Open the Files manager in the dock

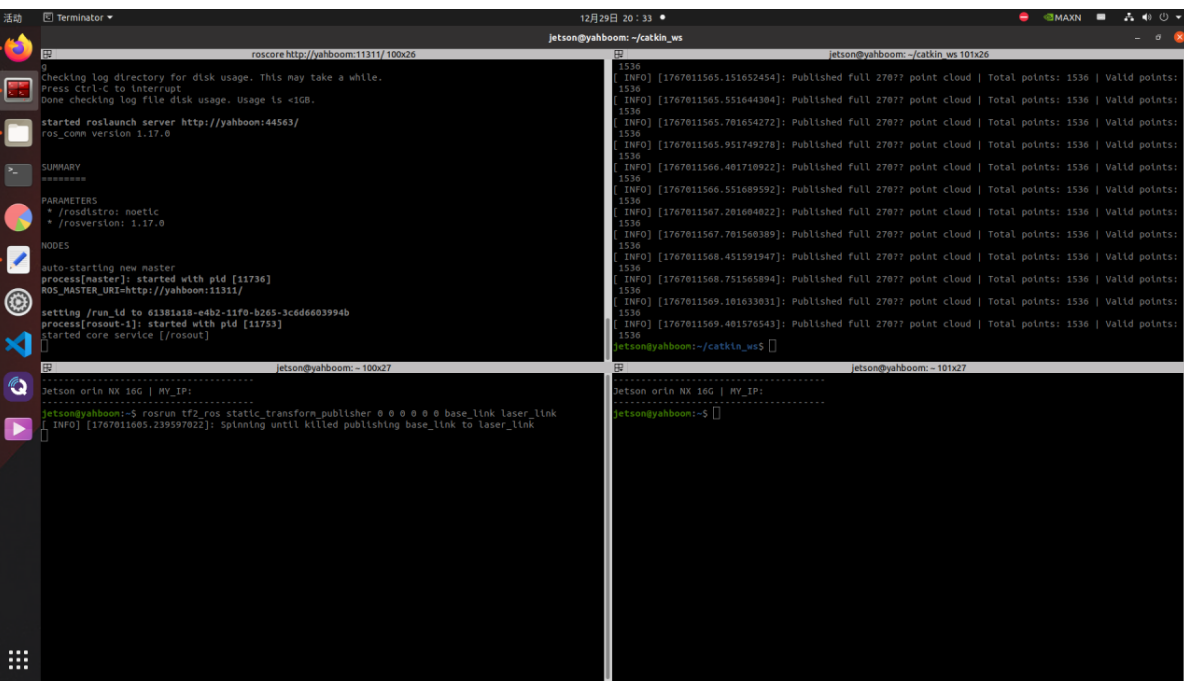(x=18, y=132)
